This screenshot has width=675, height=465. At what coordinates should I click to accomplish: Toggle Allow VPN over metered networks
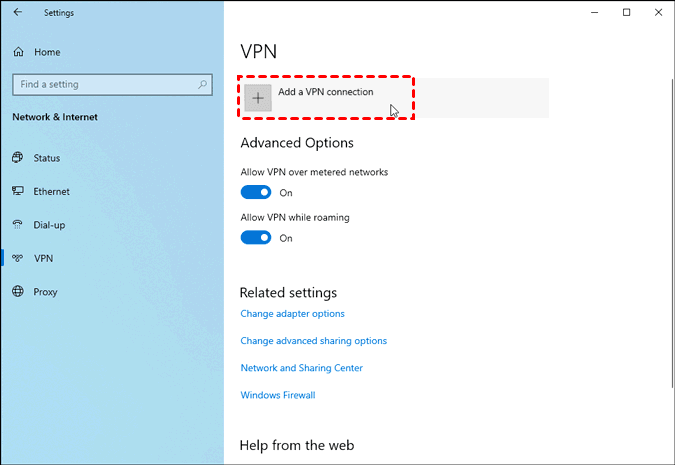256,192
